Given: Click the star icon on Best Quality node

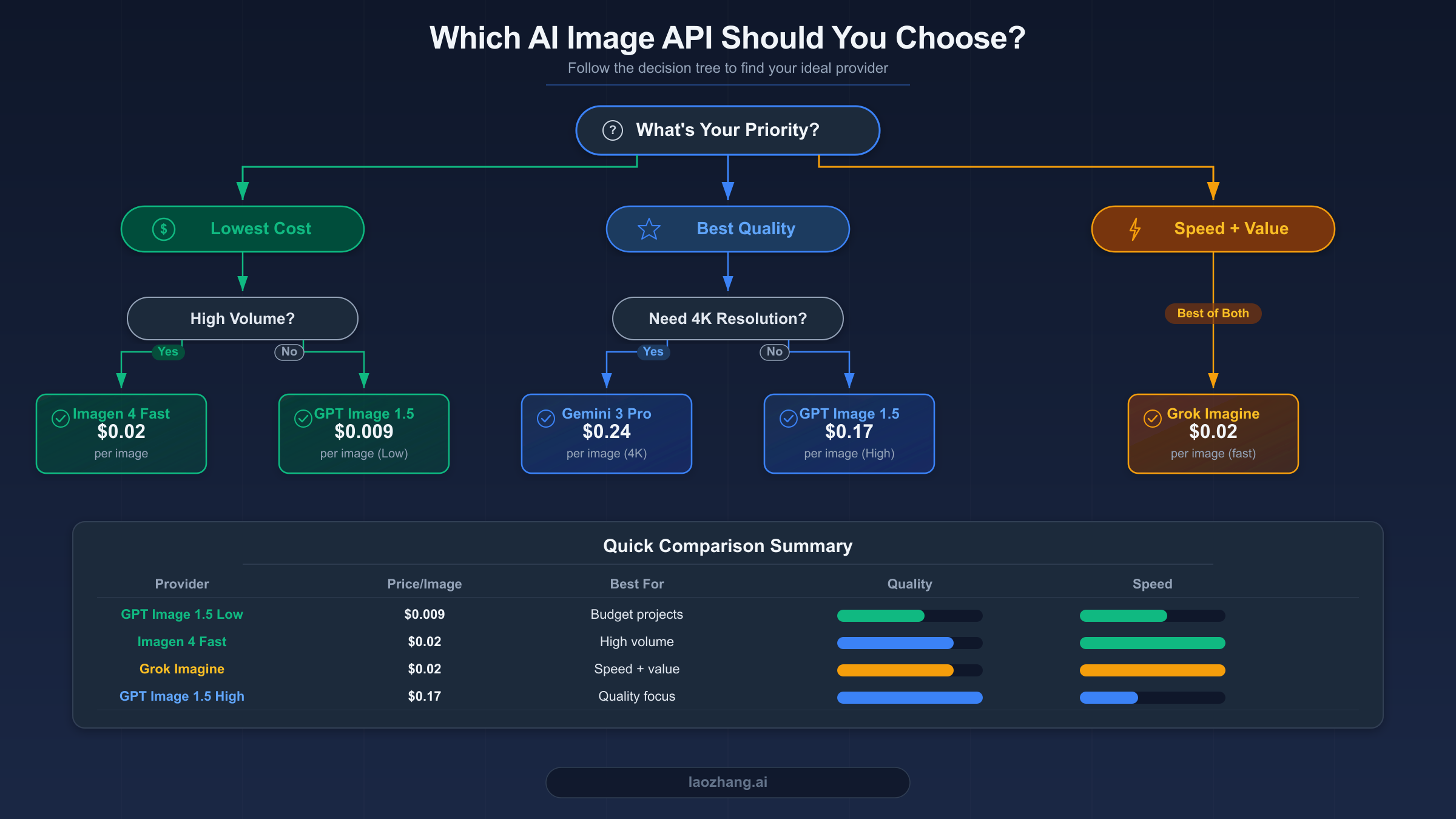Looking at the screenshot, I should coord(649,229).
